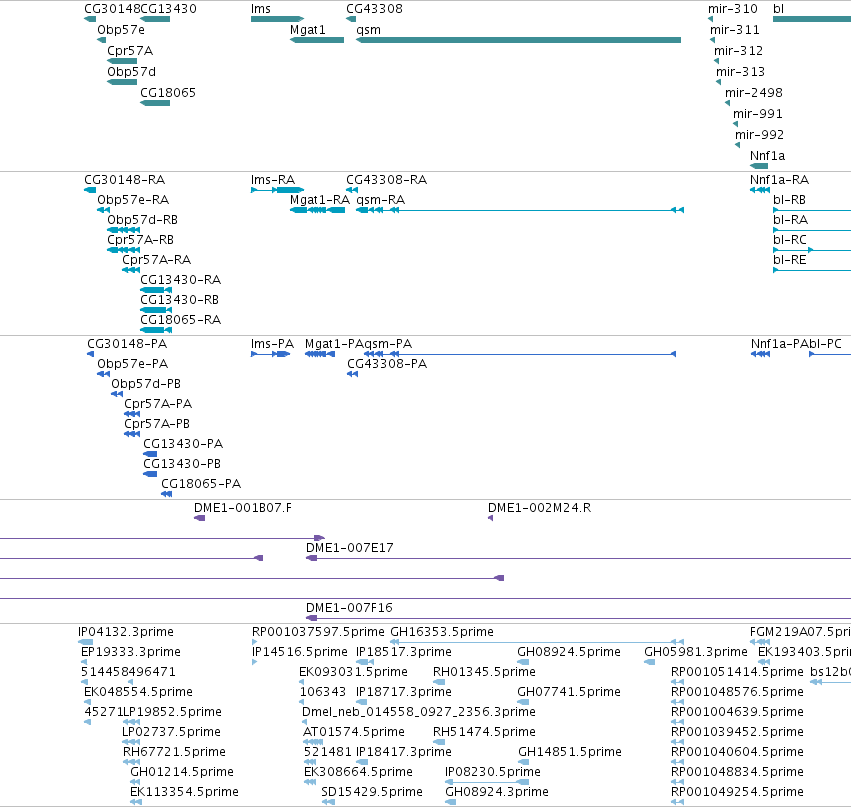Select the DME1-007F16 BAC label
This screenshot has height=807, width=851.
[349, 608]
